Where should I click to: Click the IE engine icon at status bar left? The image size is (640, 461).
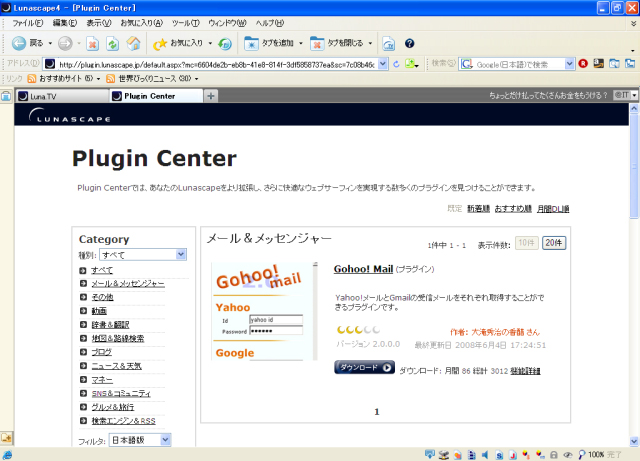[7, 454]
